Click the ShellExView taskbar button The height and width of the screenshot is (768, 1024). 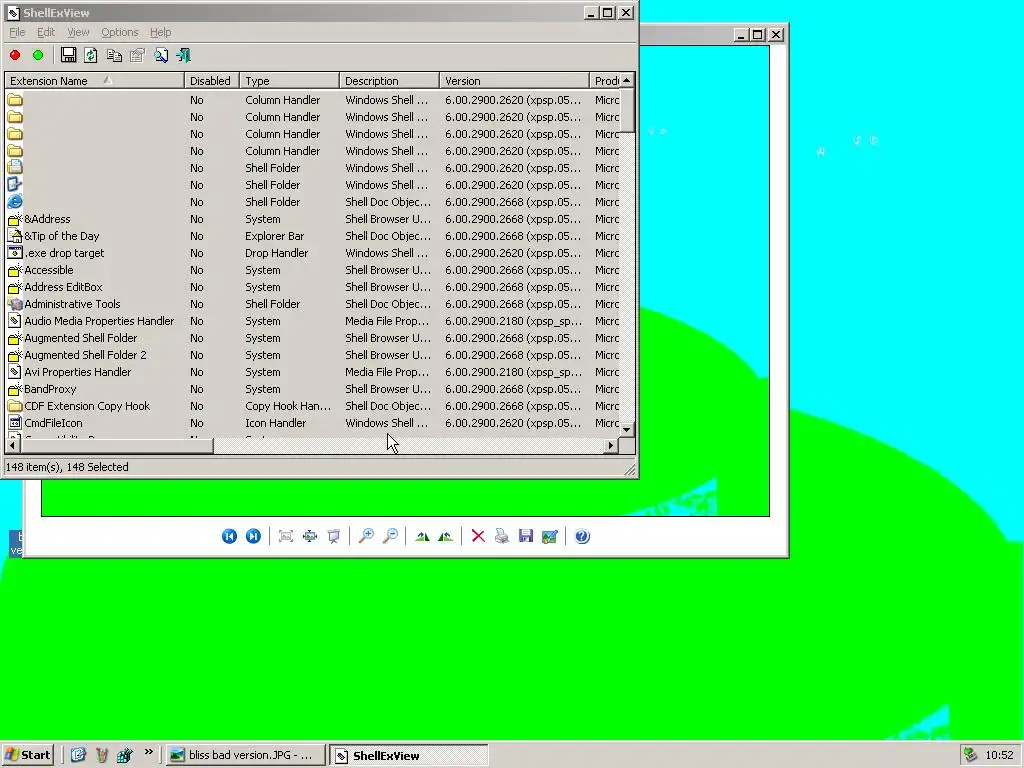pyautogui.click(x=408, y=756)
